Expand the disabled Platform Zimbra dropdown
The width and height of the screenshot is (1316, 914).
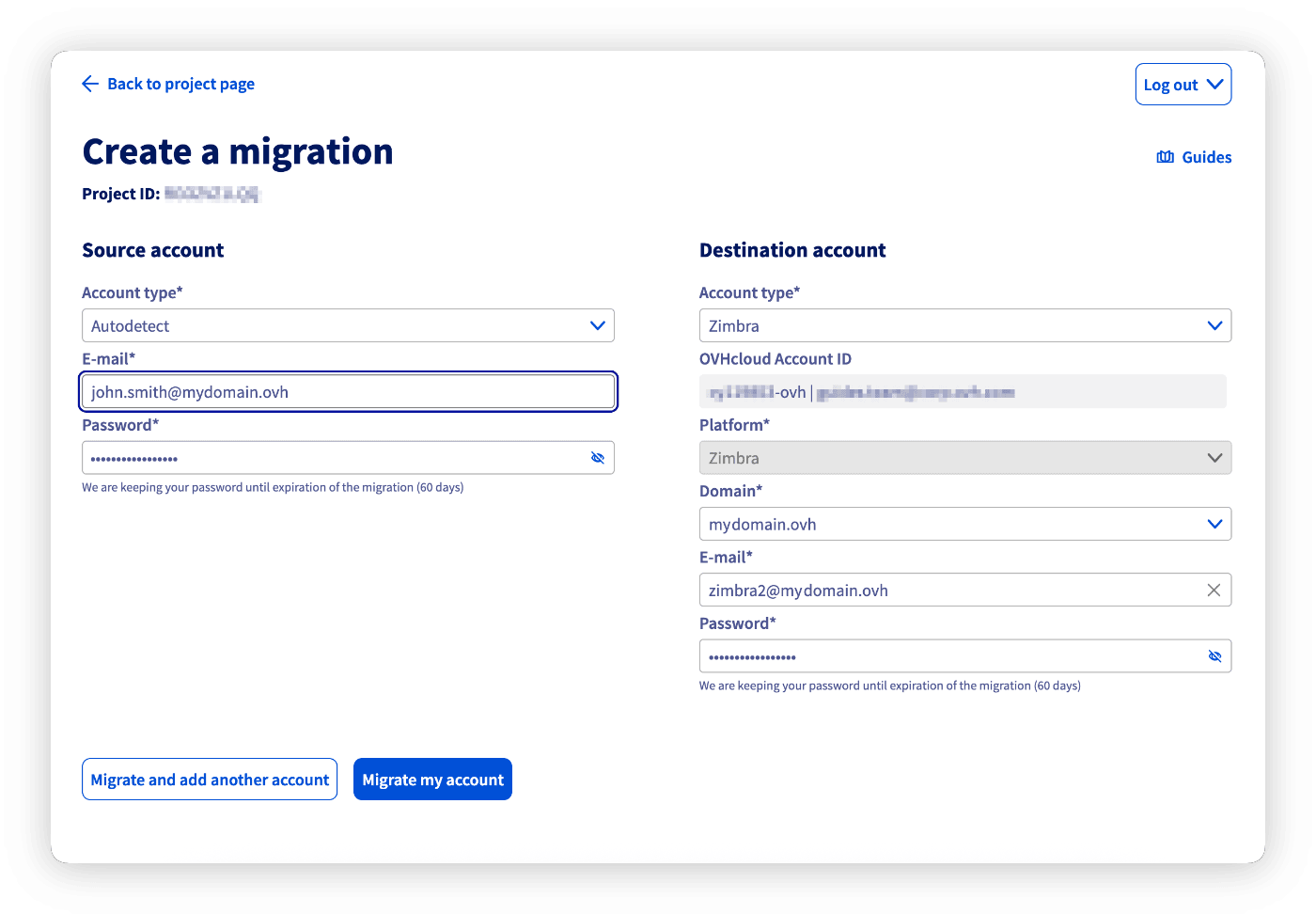click(965, 458)
